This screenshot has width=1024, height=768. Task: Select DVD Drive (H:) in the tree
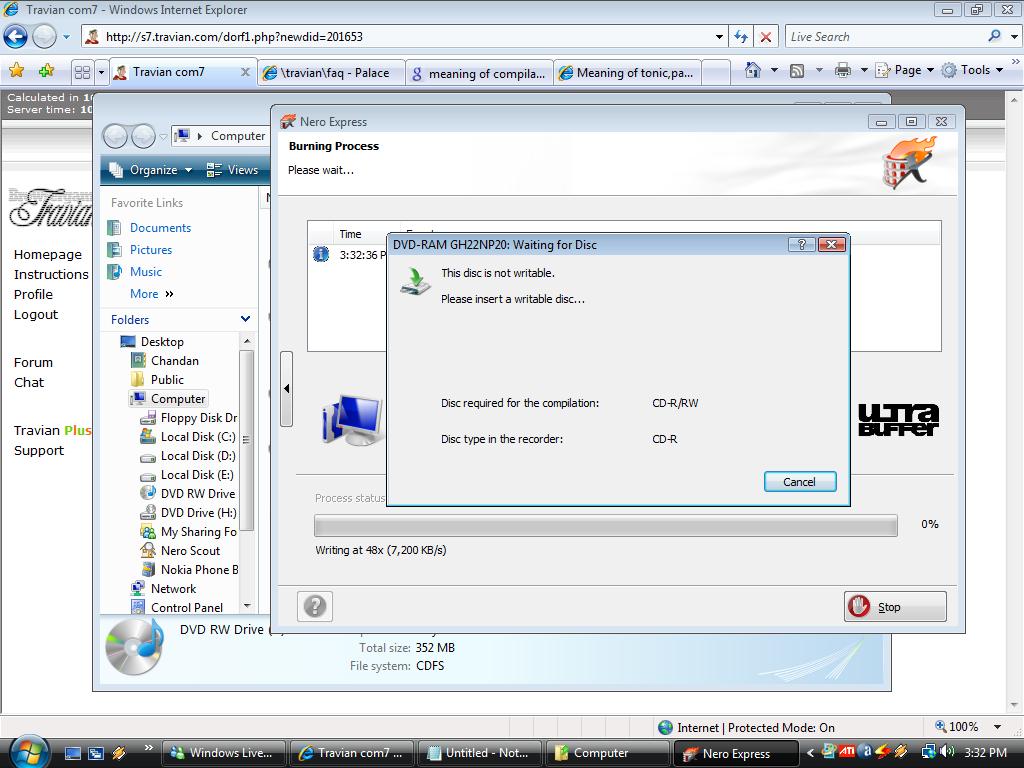coord(199,513)
